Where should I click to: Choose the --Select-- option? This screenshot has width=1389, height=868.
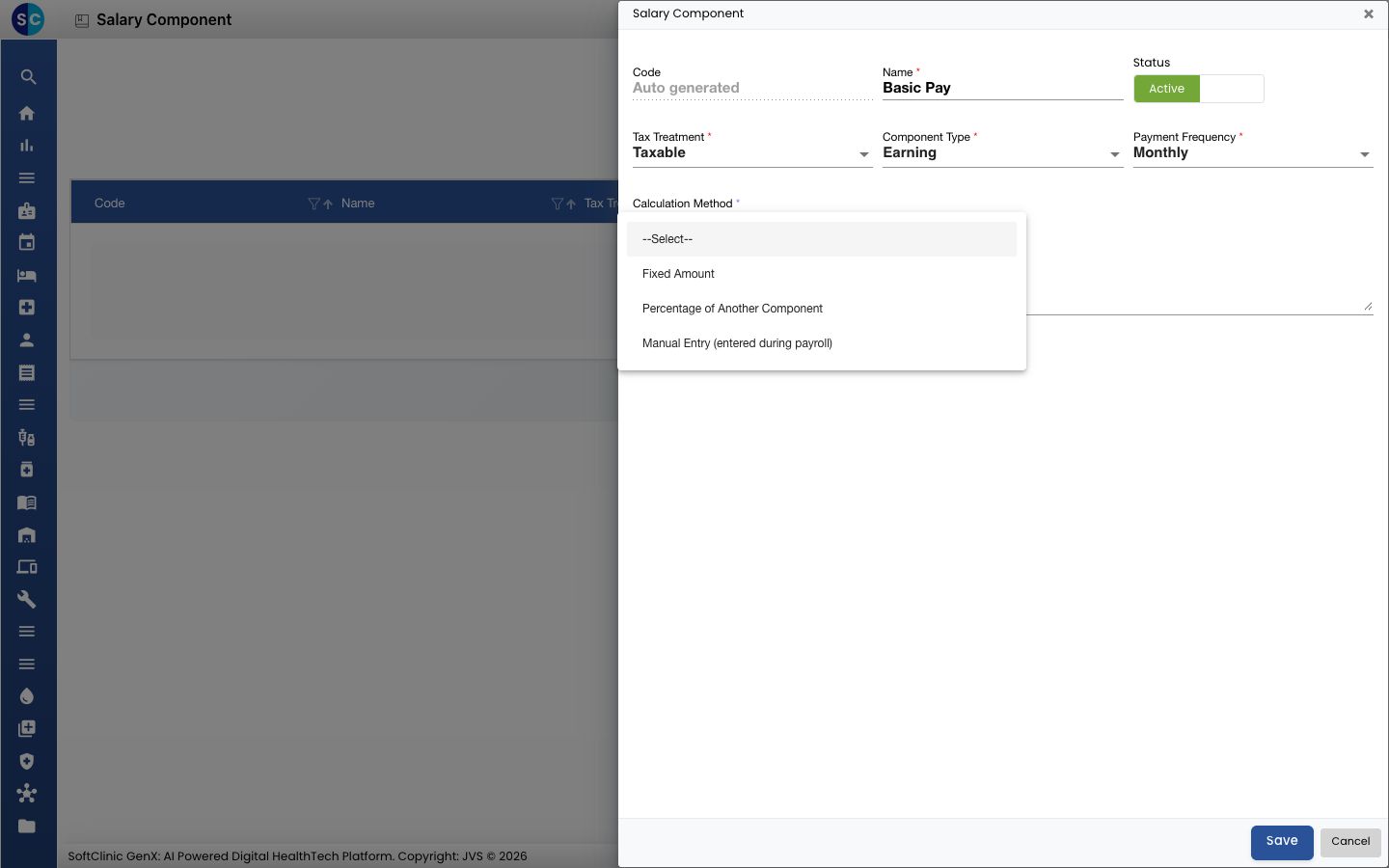pyautogui.click(x=822, y=239)
